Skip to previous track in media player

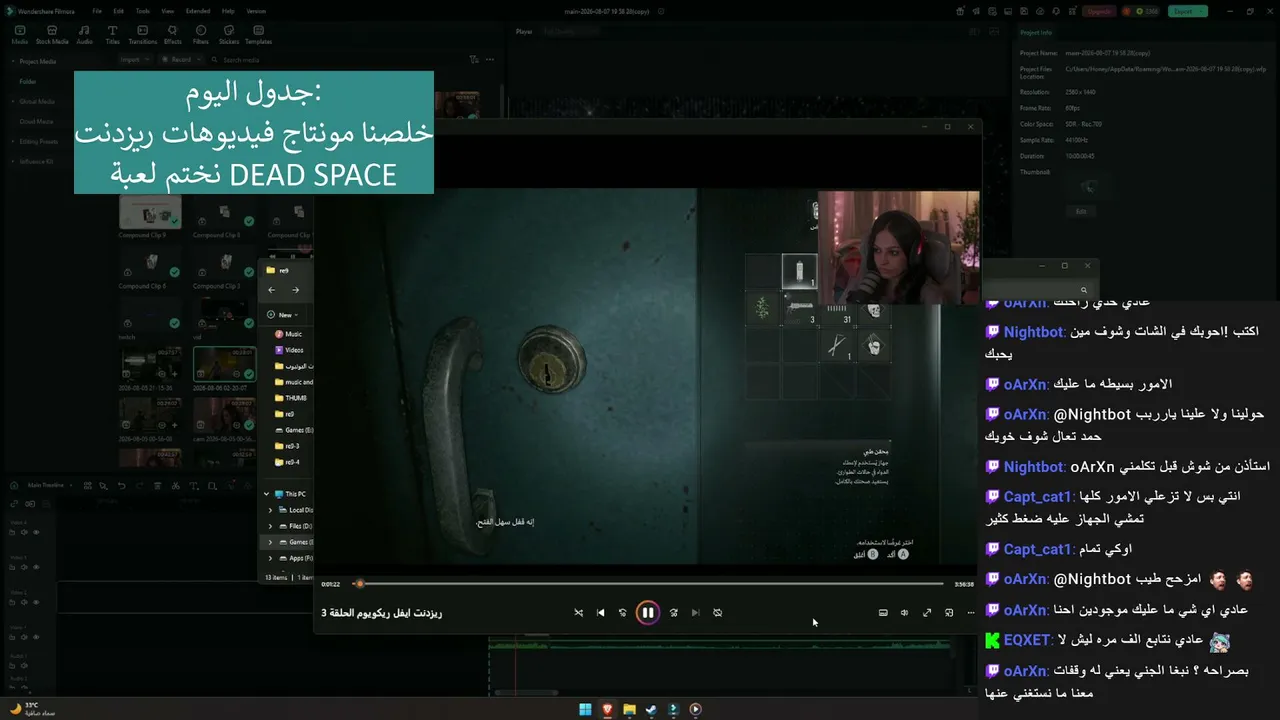(601, 613)
